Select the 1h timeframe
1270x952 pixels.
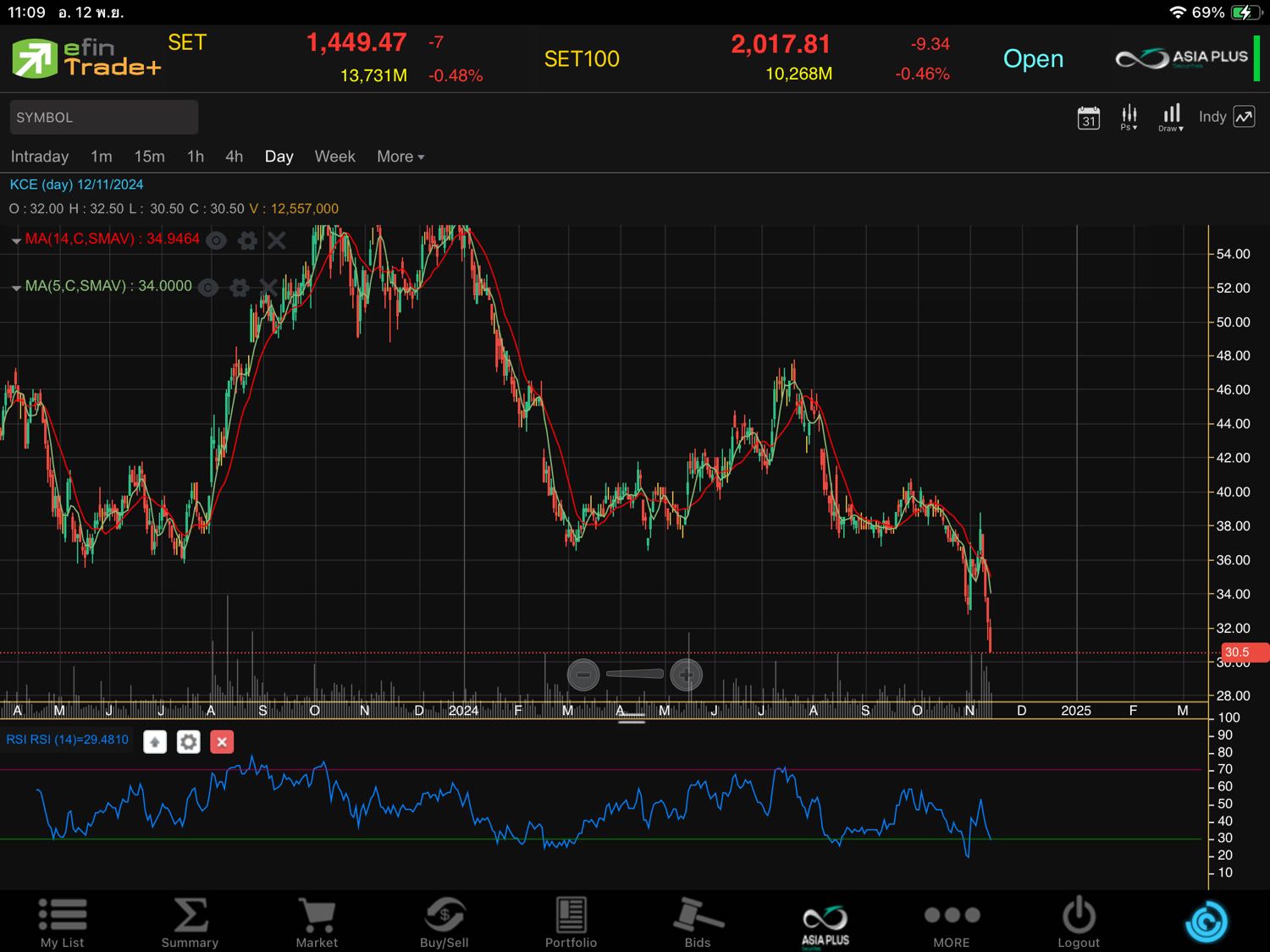[x=196, y=157]
